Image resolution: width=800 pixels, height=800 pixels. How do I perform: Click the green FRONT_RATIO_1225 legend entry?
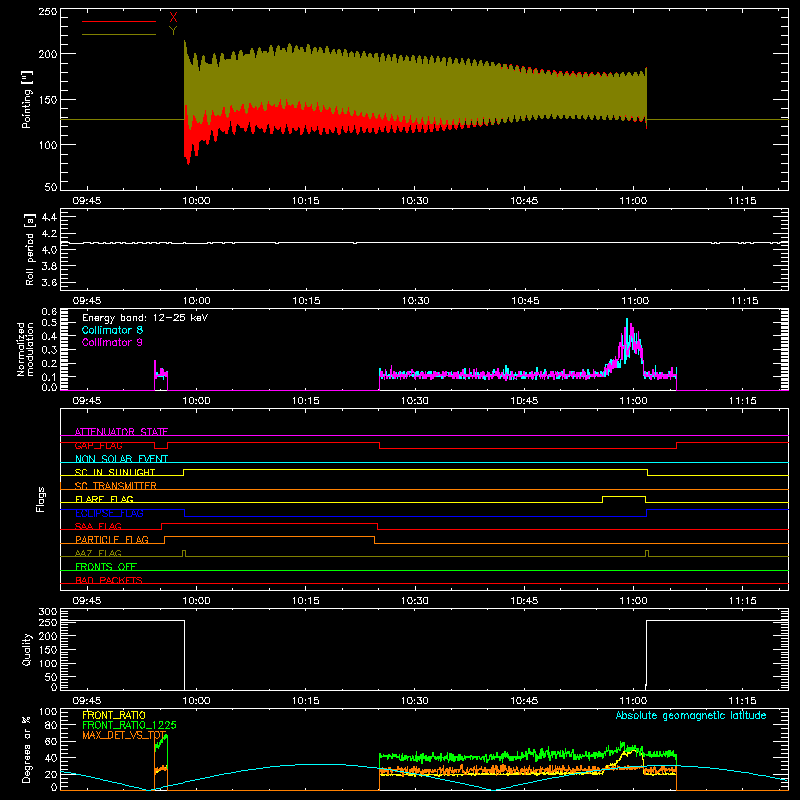coord(130,725)
